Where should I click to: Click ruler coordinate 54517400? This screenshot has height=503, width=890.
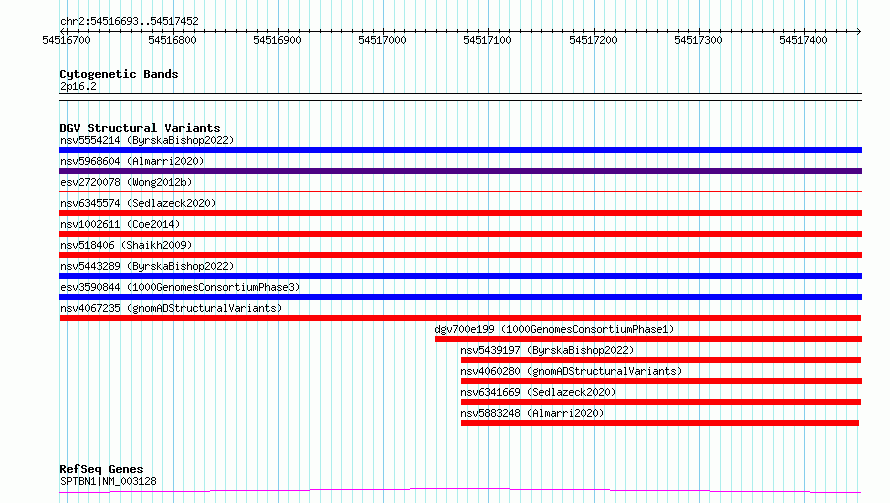[x=803, y=40]
